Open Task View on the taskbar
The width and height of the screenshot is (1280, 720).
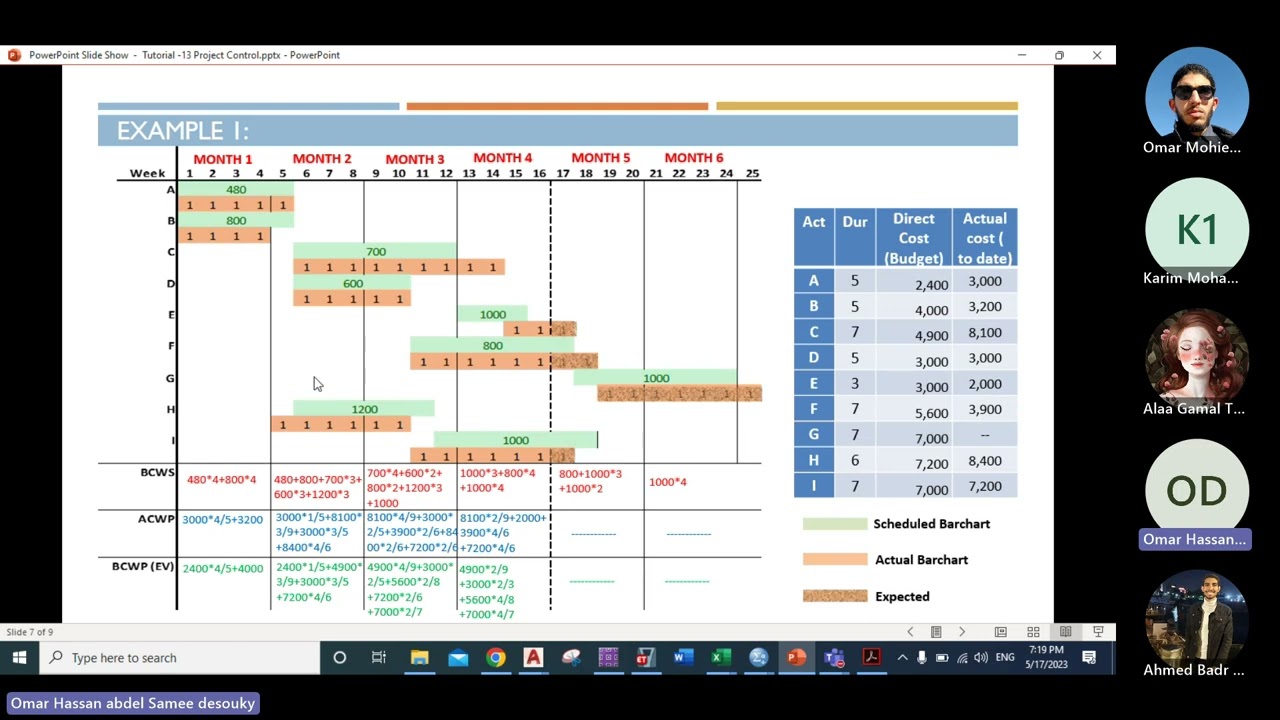pos(378,657)
